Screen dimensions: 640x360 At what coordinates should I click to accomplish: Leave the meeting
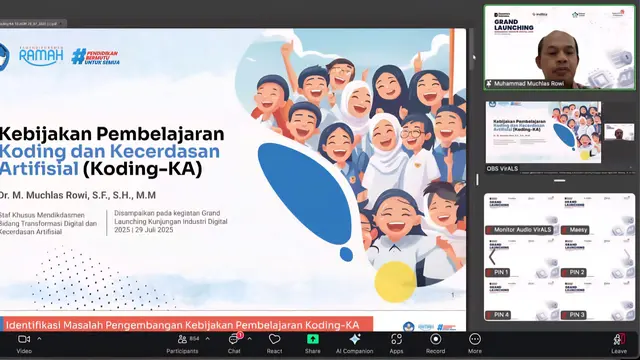(619, 344)
